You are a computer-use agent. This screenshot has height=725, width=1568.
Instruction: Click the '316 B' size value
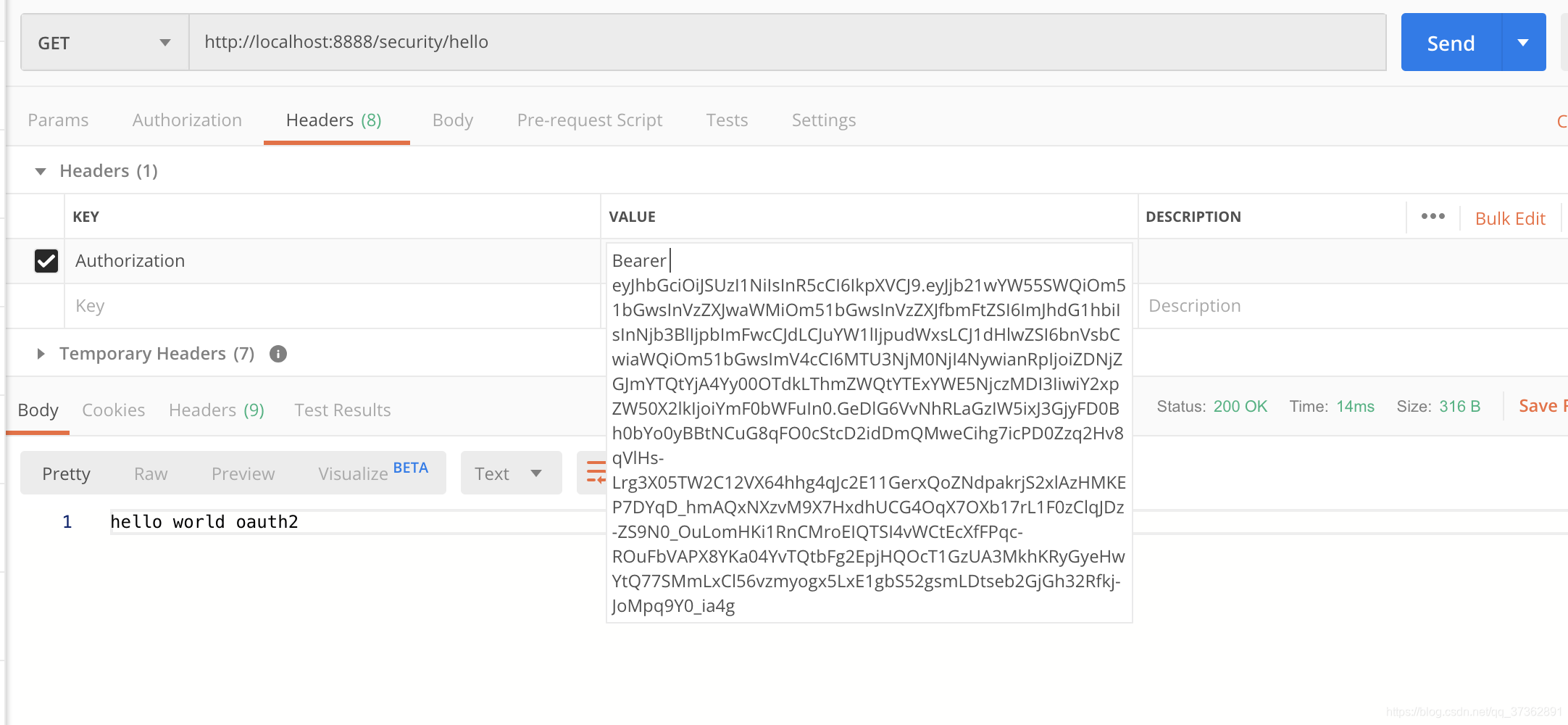click(x=1459, y=407)
